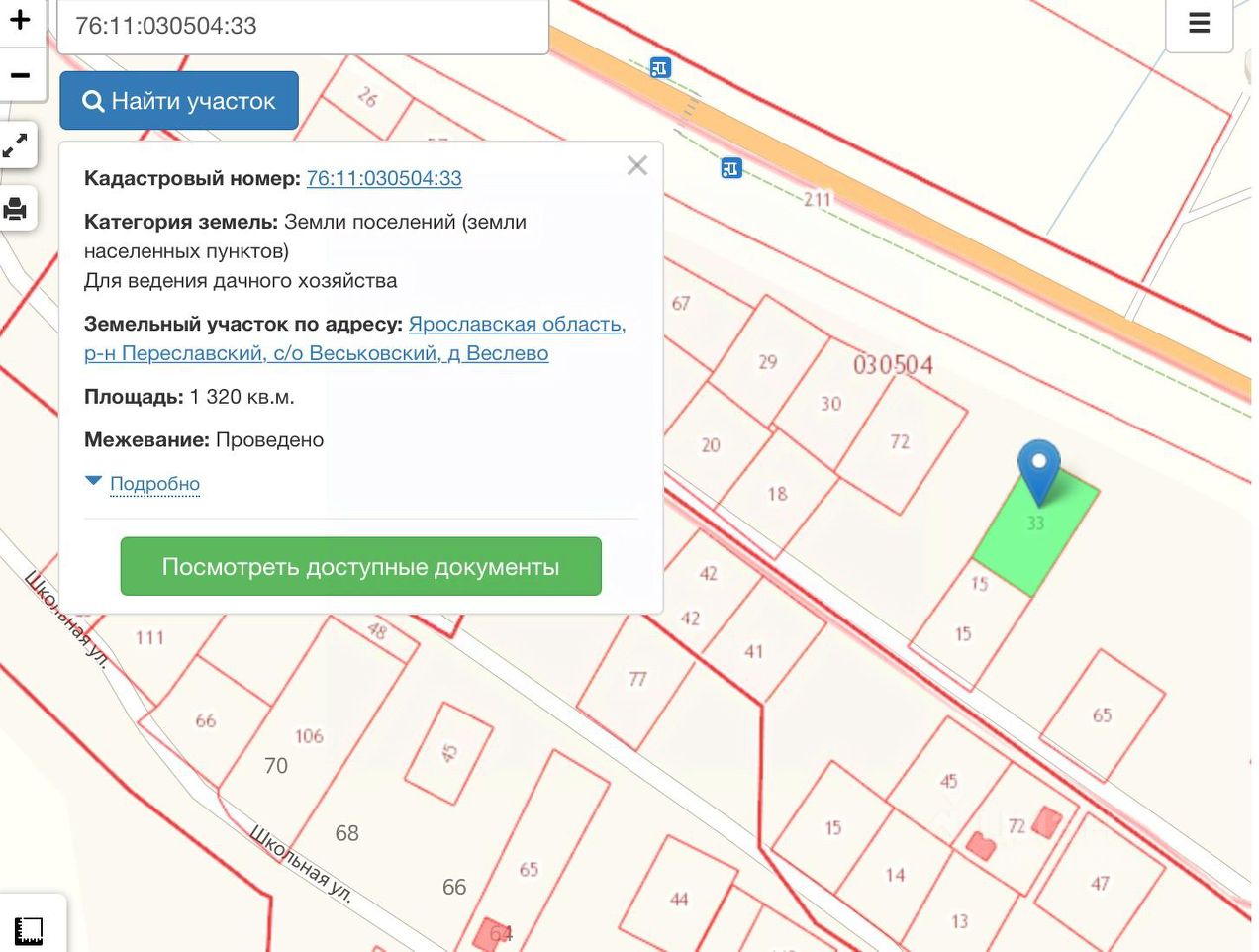Select parcel 18 on the map
The width and height of the screenshot is (1259, 952).
pos(777,493)
